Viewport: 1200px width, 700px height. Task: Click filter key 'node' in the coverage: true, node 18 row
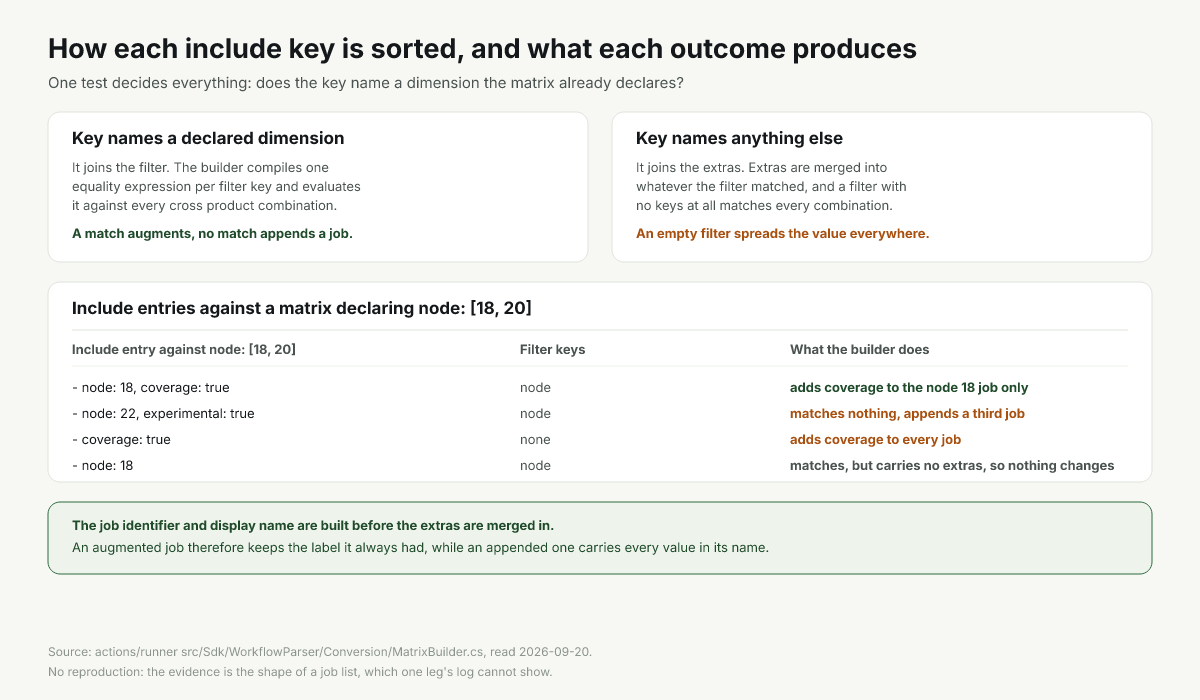pos(535,387)
